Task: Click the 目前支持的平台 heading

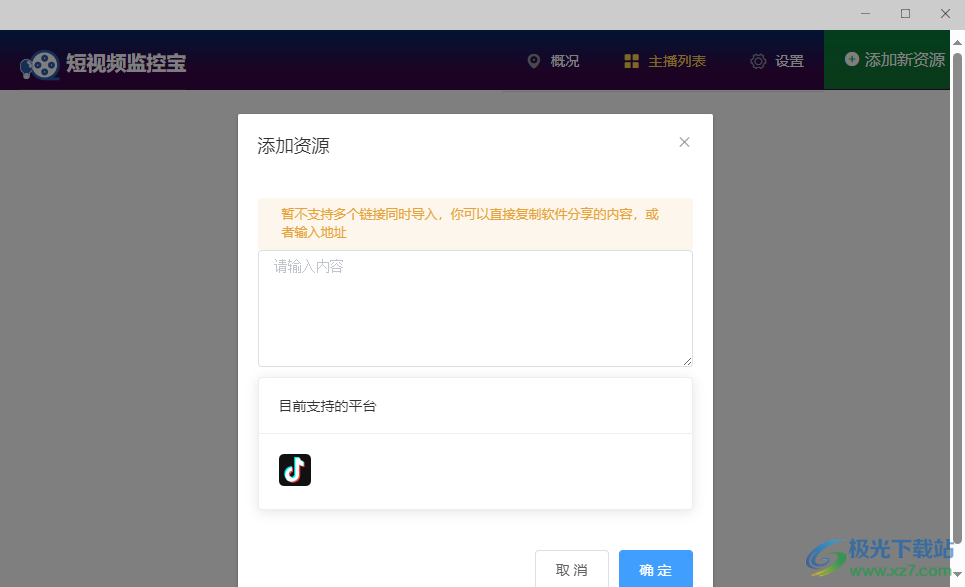Action: (x=327, y=406)
